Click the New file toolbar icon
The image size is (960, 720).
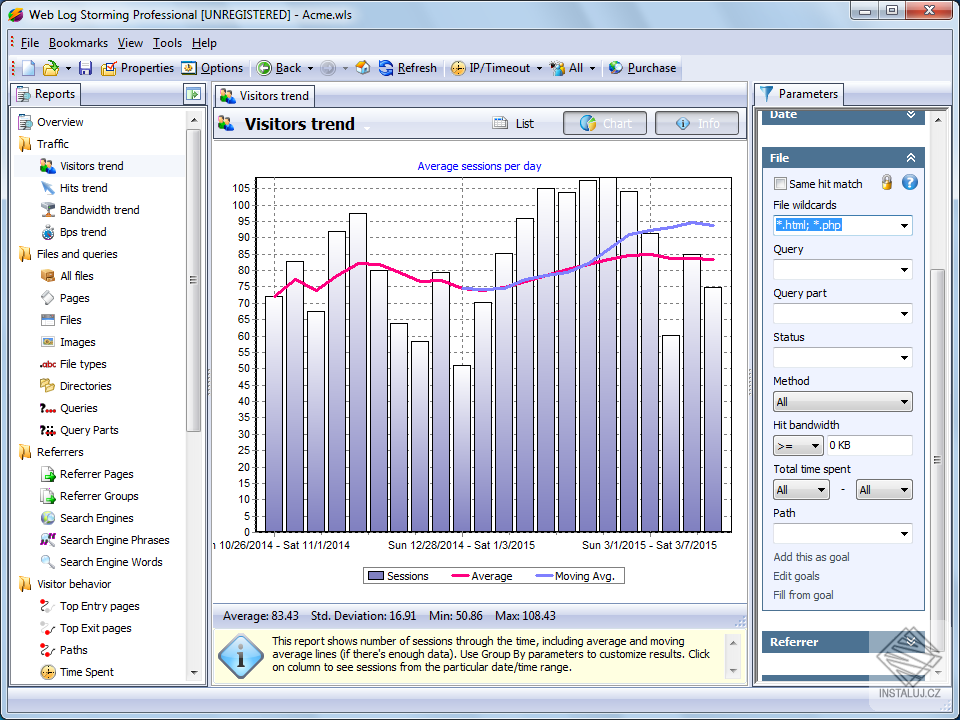tap(29, 68)
